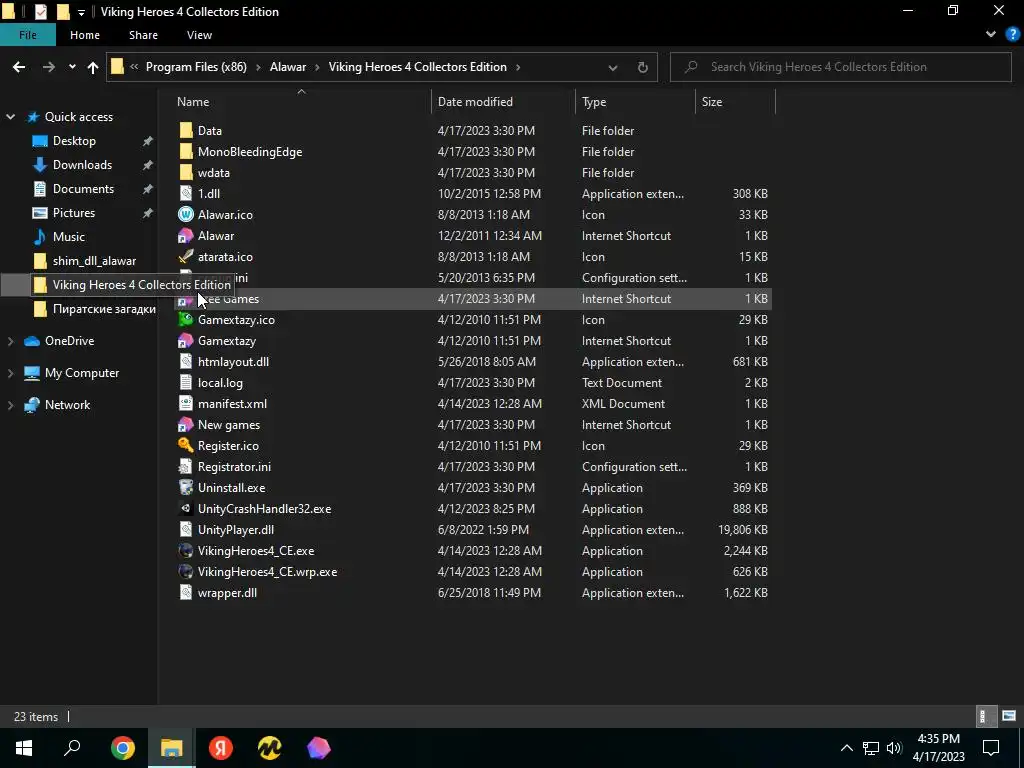Click the manifest.xml file icon
Viewport: 1024px width, 768px height.
pyautogui.click(x=186, y=404)
